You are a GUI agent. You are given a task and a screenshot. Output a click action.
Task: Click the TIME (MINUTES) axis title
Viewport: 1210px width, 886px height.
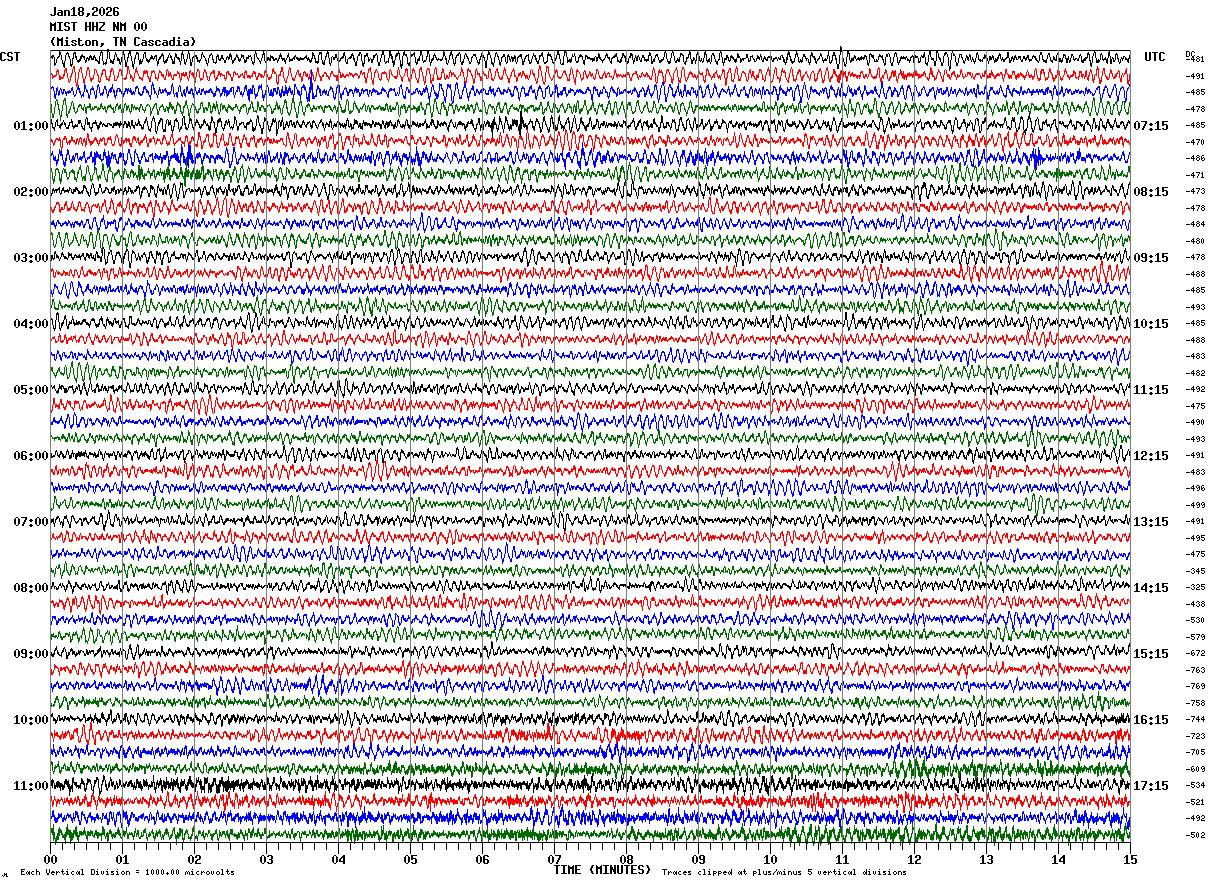(x=602, y=870)
